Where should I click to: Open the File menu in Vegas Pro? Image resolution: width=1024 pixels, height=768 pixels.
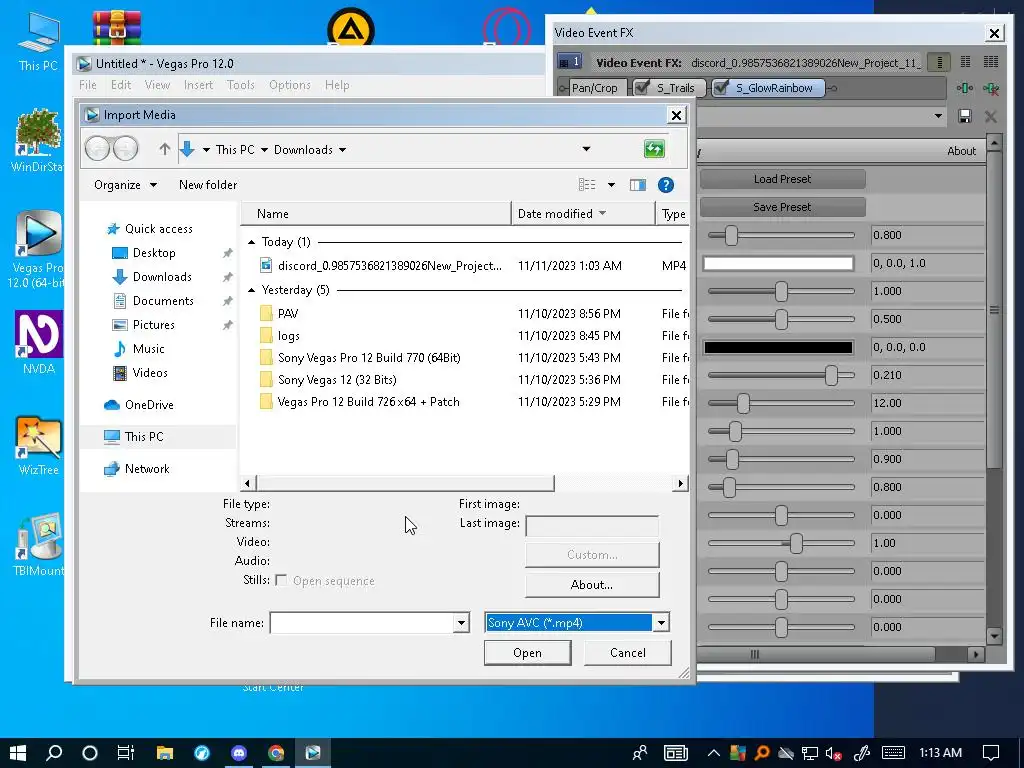click(88, 85)
